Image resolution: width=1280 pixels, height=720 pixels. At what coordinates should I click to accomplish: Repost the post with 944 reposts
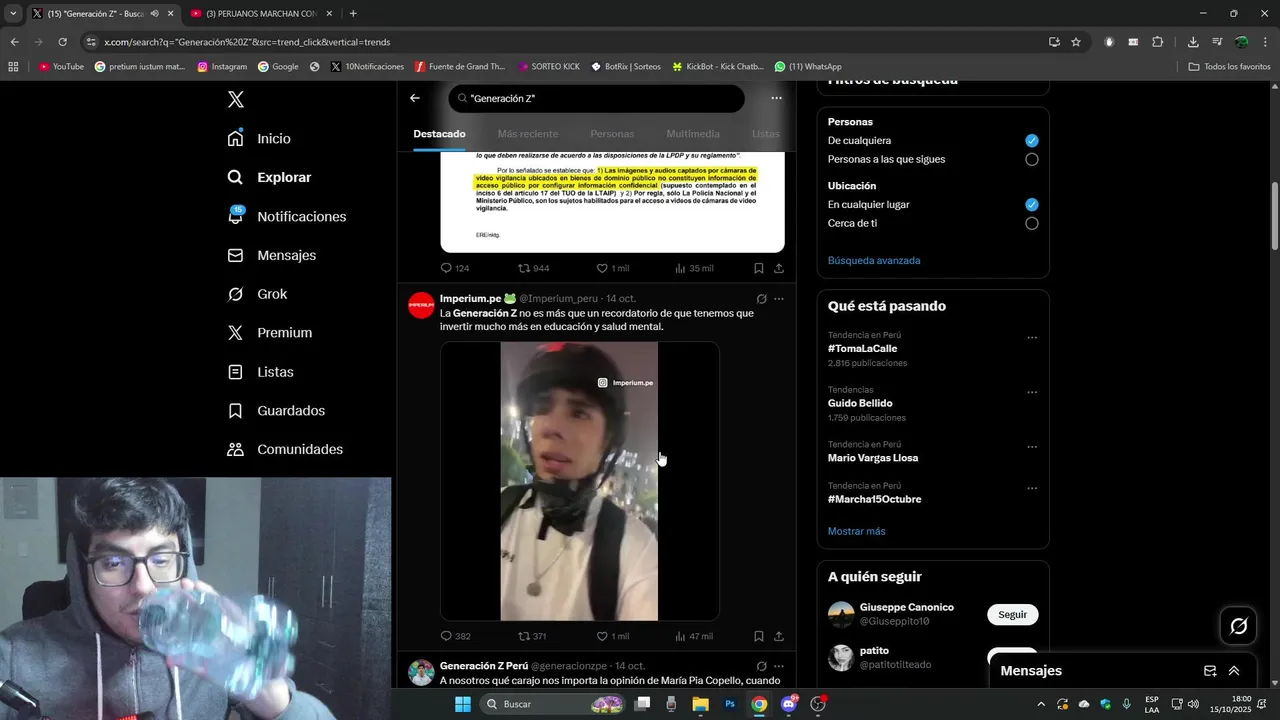(533, 268)
